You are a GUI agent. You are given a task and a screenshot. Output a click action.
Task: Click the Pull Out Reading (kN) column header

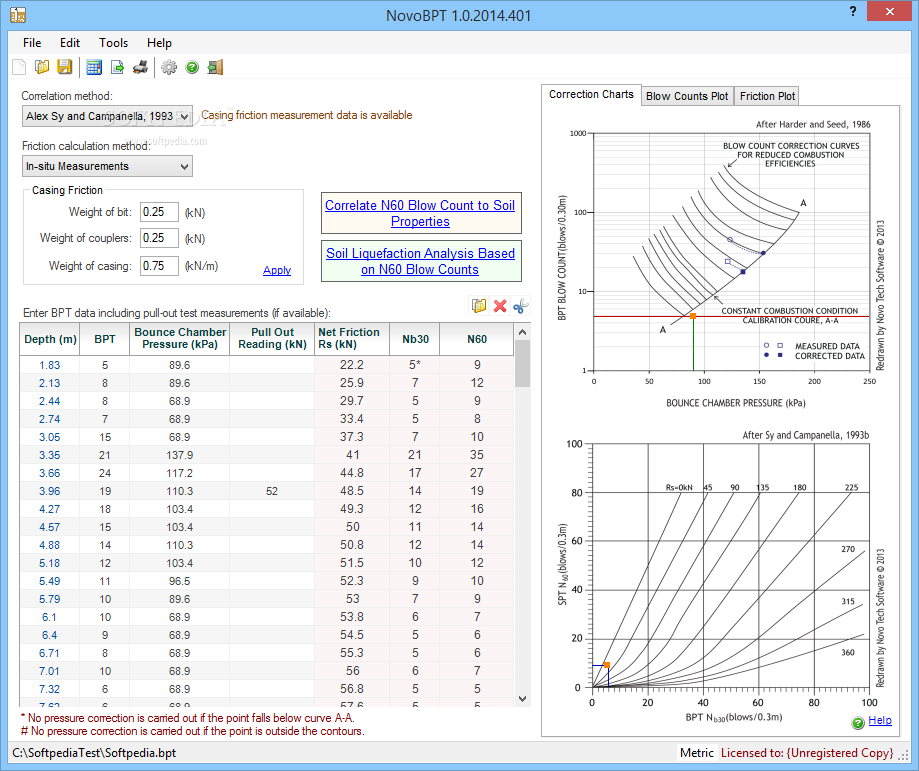[272, 339]
